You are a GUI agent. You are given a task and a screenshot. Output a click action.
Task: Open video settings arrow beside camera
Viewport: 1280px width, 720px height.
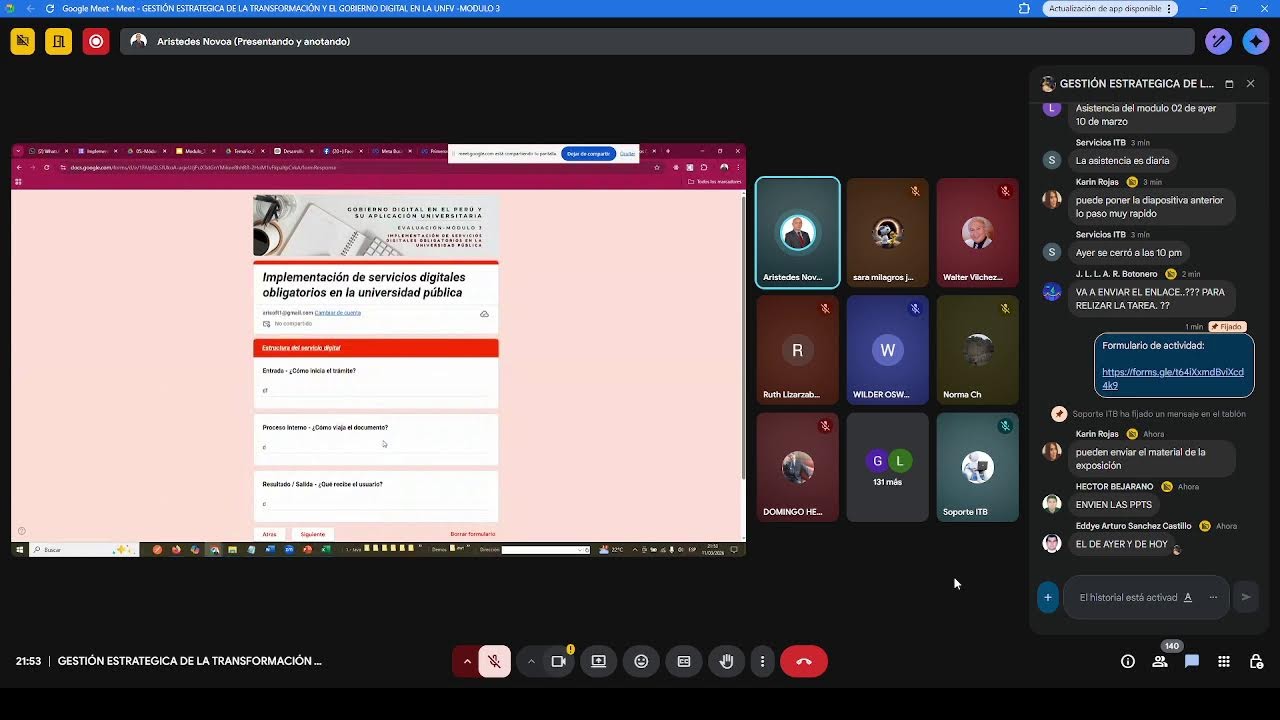tap(531, 661)
